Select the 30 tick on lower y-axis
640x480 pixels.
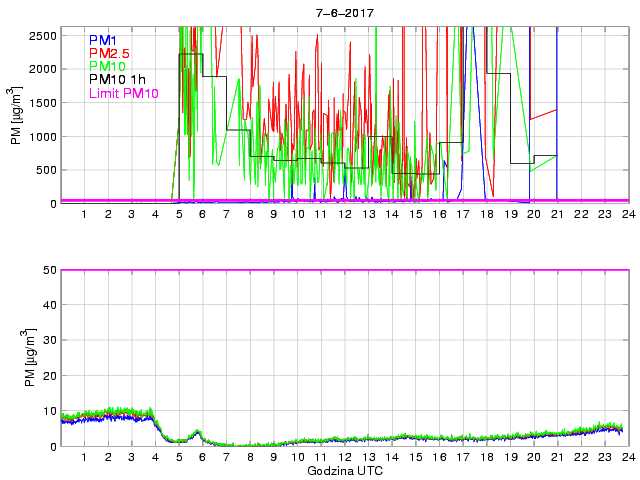point(48,341)
